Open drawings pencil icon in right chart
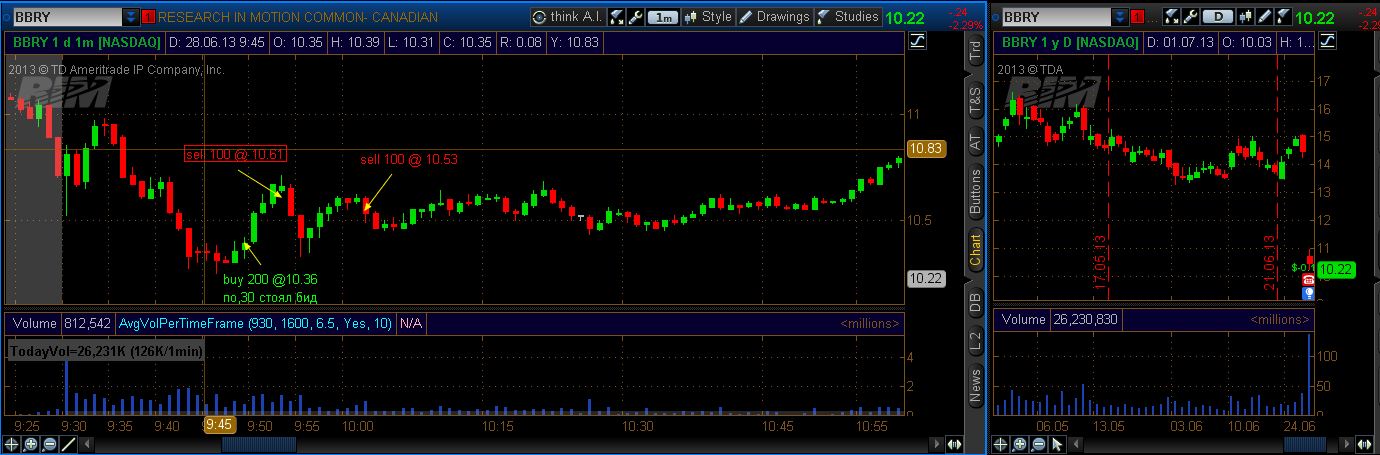Screen dimensions: 1380x455 pyautogui.click(x=1265, y=16)
